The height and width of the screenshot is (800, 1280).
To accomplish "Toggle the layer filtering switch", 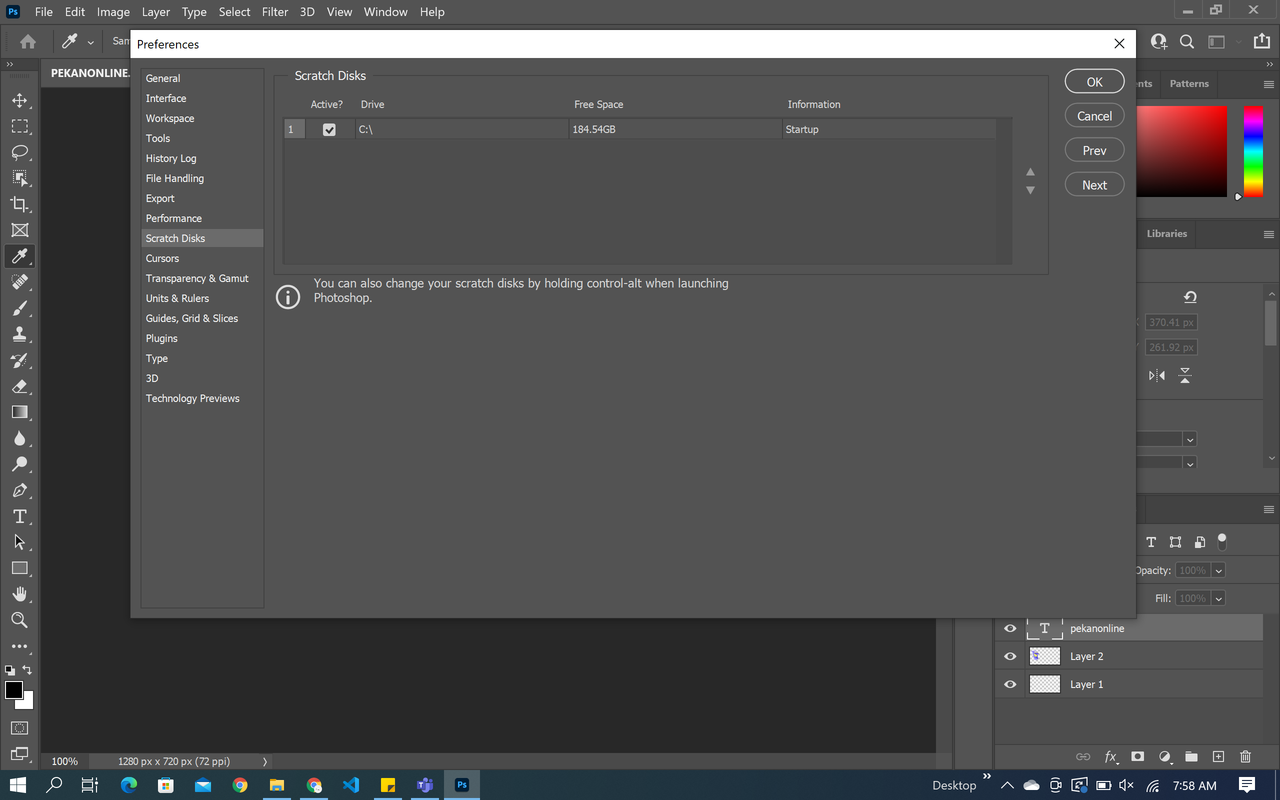I will (x=1222, y=541).
